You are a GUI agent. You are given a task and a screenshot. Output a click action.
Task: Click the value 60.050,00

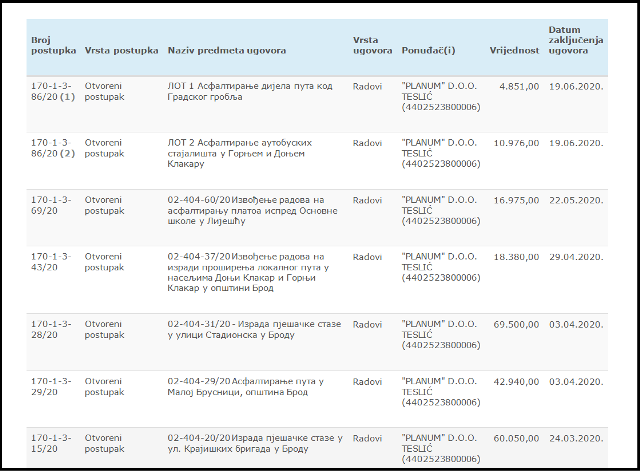(x=516, y=438)
